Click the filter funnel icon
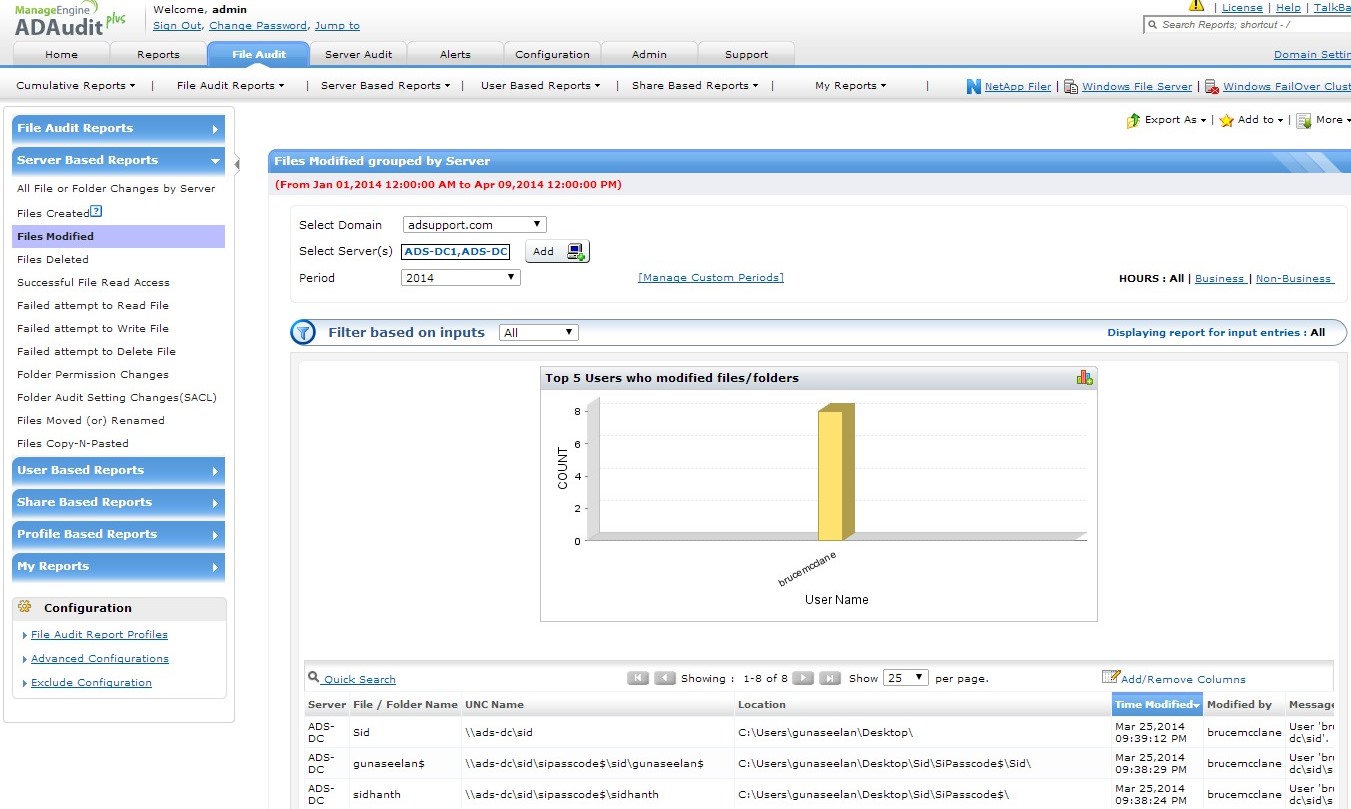 pos(303,333)
